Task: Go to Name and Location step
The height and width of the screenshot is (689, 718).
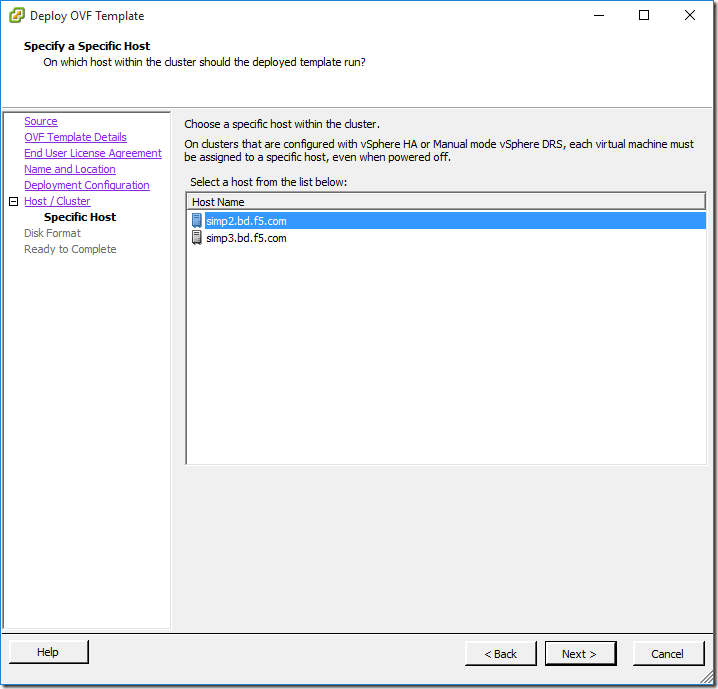Action: click(x=70, y=169)
